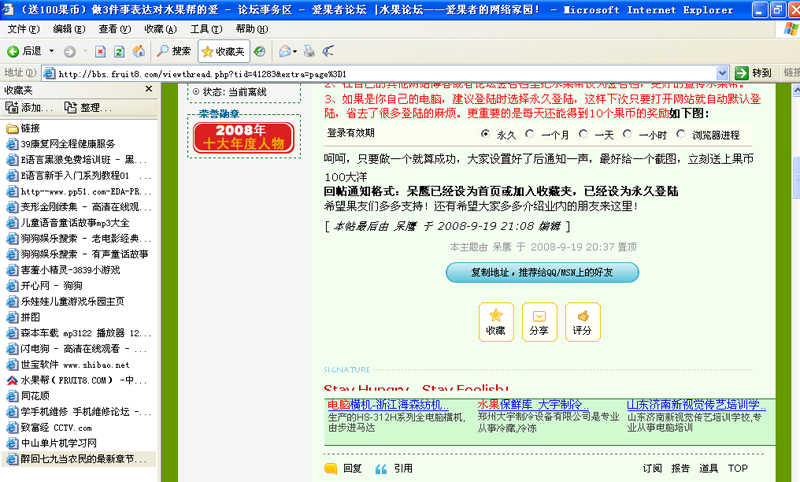Screen dimensions: 800x482
Task: Click the TOP link under the post
Action: tap(738, 468)
